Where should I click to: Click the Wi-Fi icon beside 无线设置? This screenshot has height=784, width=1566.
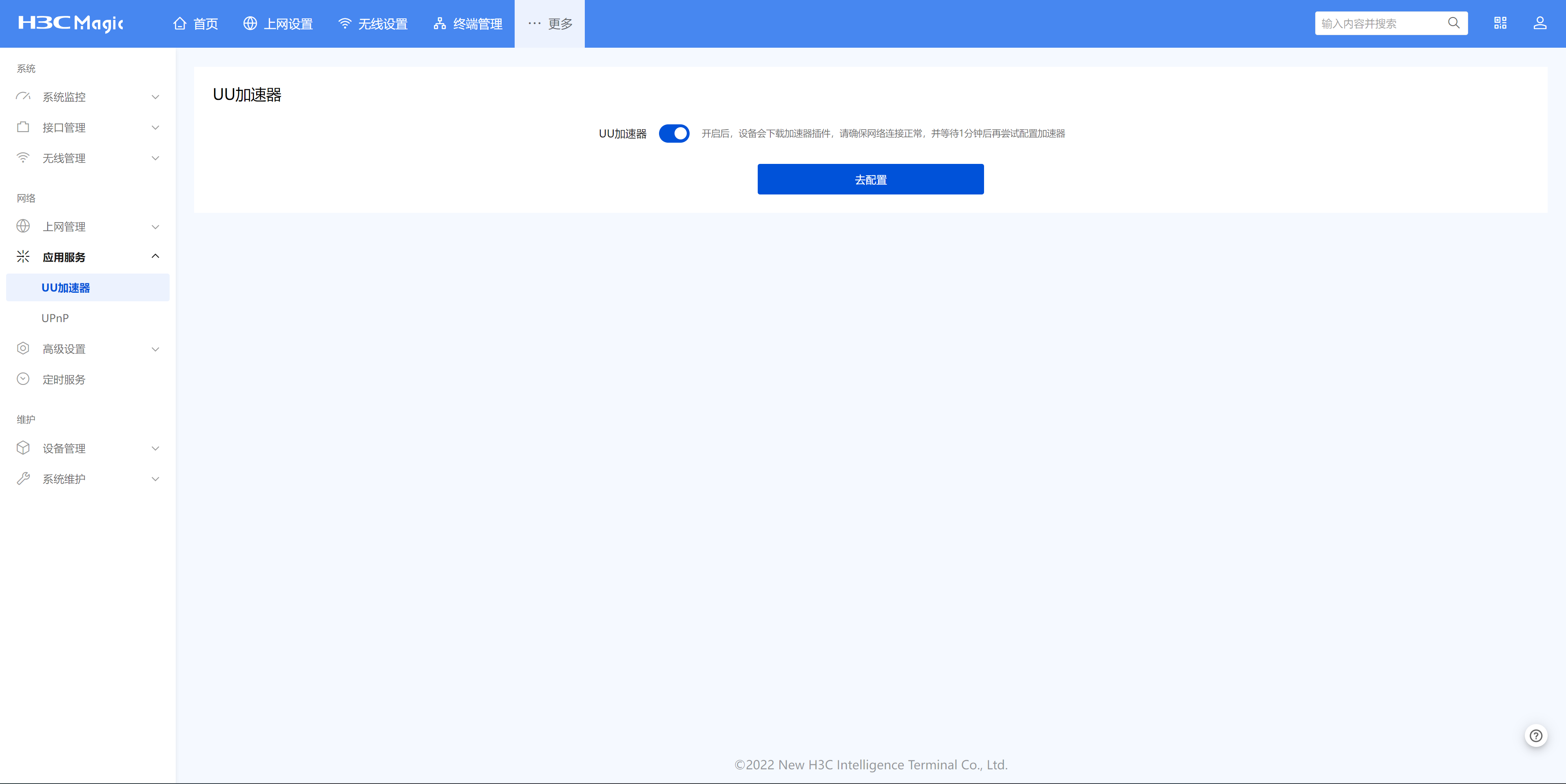pos(345,23)
